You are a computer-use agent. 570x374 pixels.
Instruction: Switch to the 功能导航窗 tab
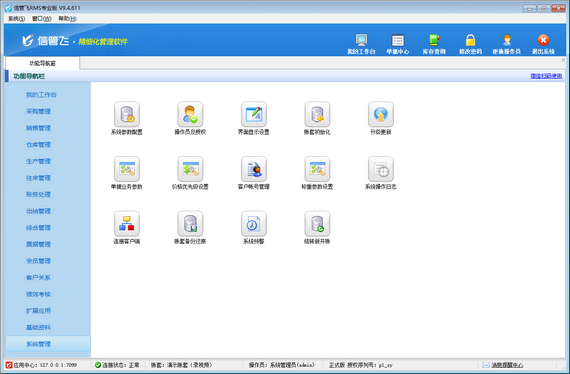43,63
